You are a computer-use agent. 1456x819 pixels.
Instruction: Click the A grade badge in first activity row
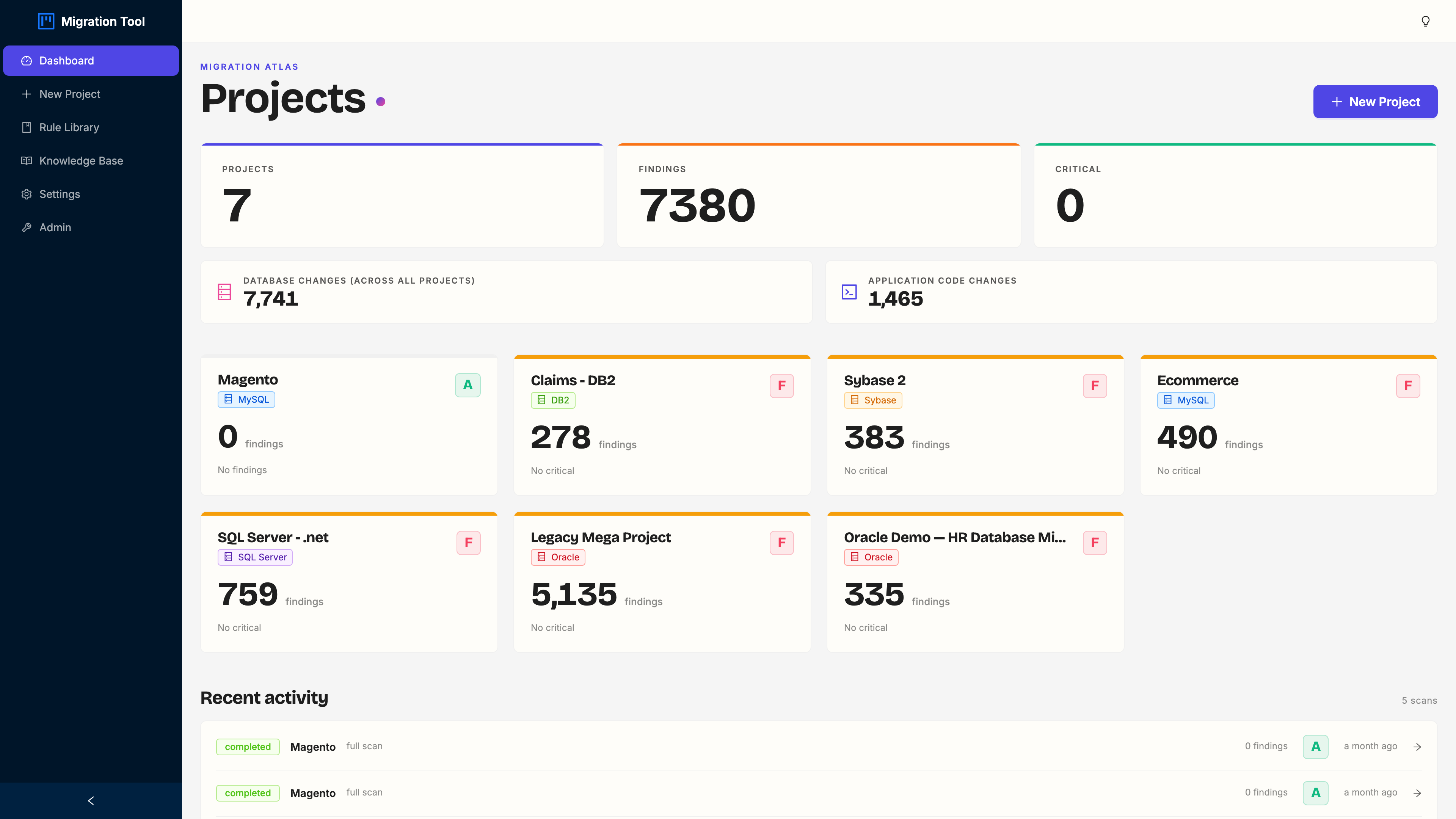(x=1316, y=747)
